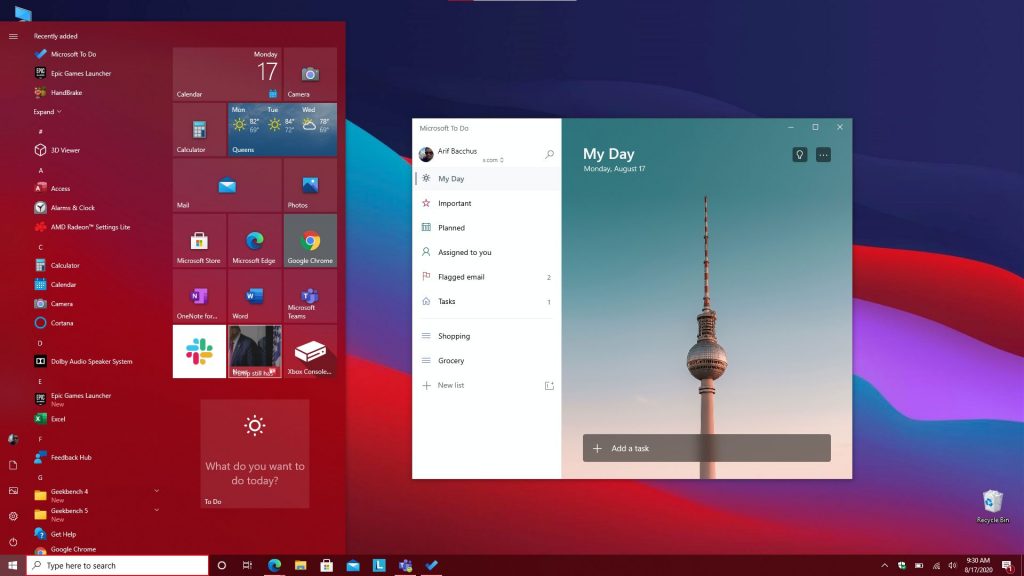Viewport: 1024px width, 576px height.
Task: Show hidden system tray icons
Action: tap(884, 566)
